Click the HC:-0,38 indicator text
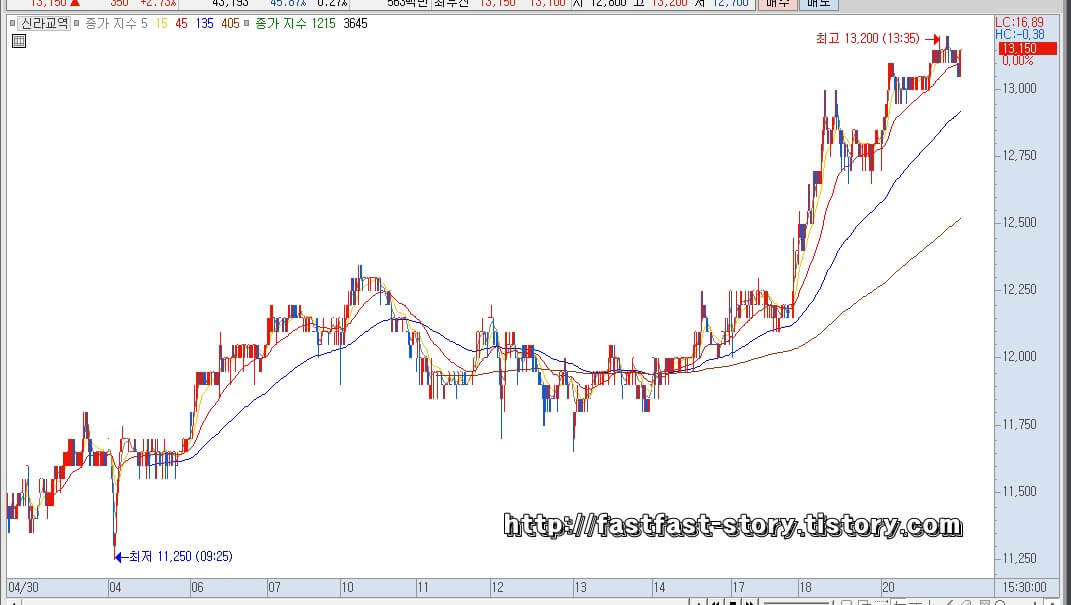Screen dimensions: 1071x605 [x=1020, y=34]
